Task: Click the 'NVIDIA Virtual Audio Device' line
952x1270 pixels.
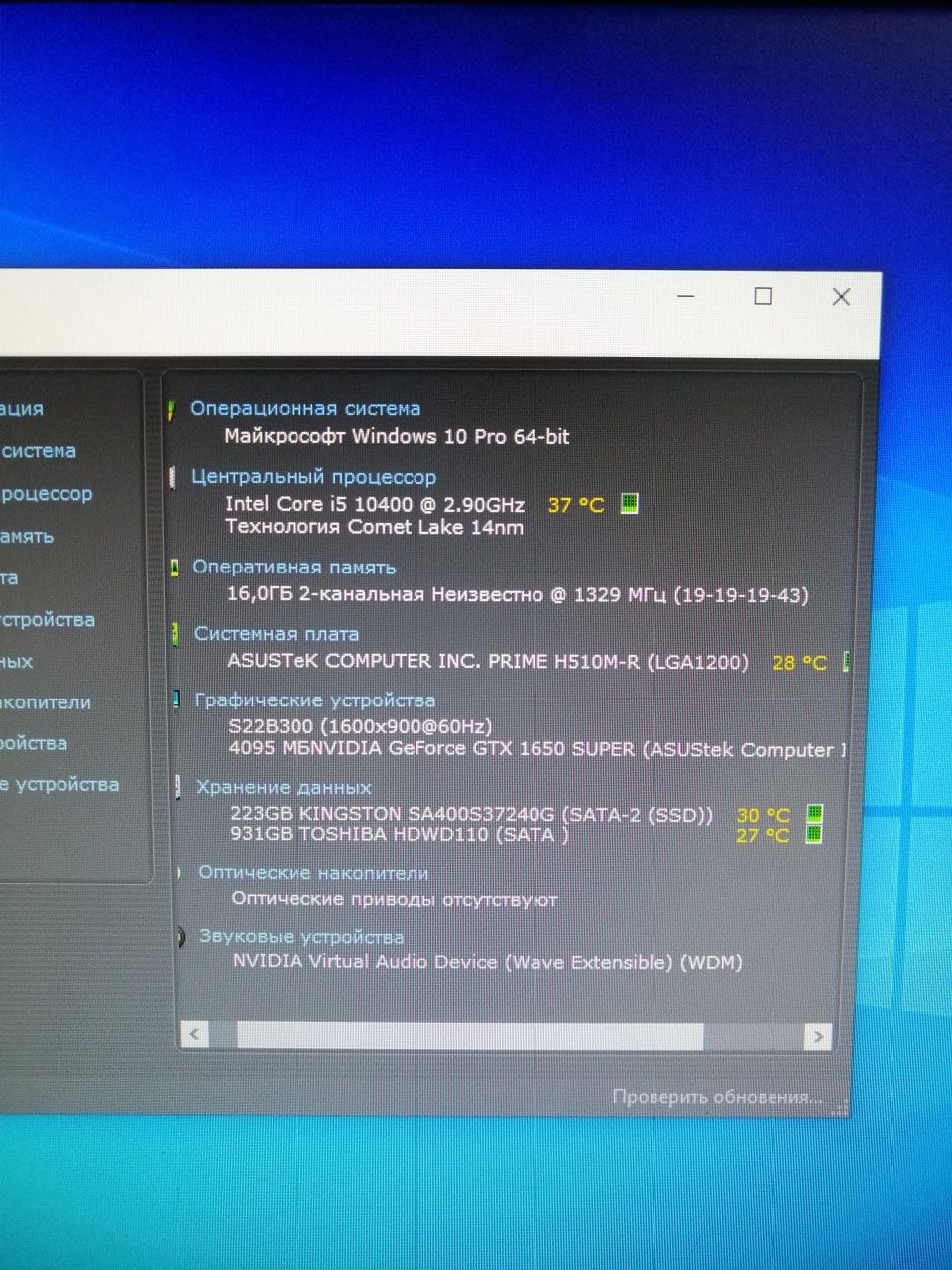Action: click(x=487, y=961)
